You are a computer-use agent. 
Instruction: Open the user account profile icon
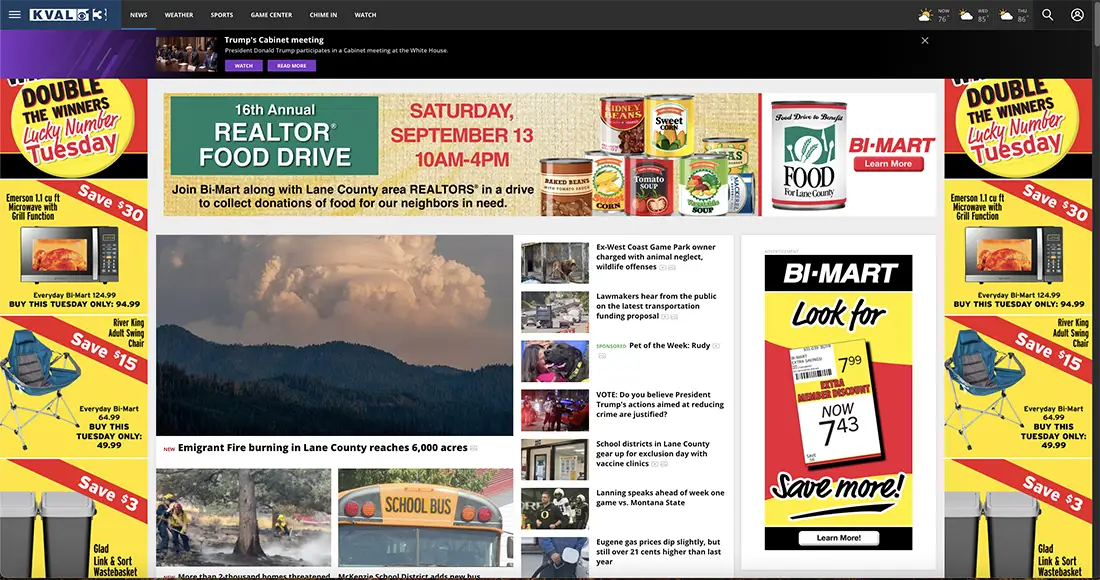pos(1077,15)
